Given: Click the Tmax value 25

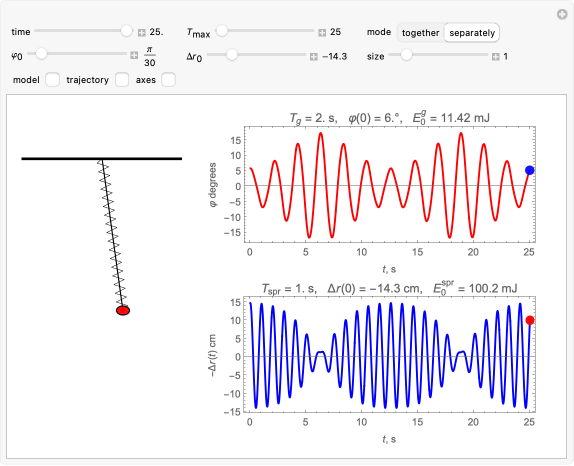Looking at the screenshot, I should (335, 32).
